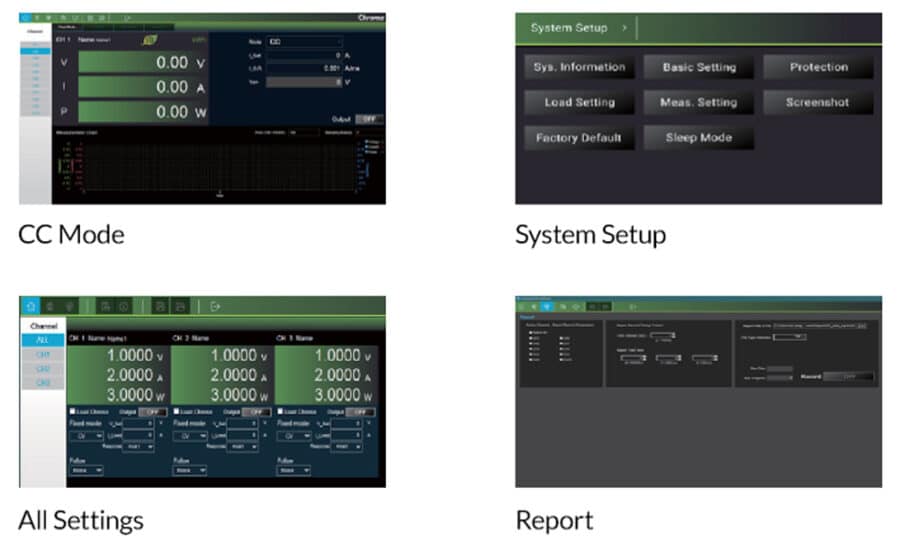900x550 pixels.
Task: Select CH1 in All Settings channel list
Action: click(41, 355)
